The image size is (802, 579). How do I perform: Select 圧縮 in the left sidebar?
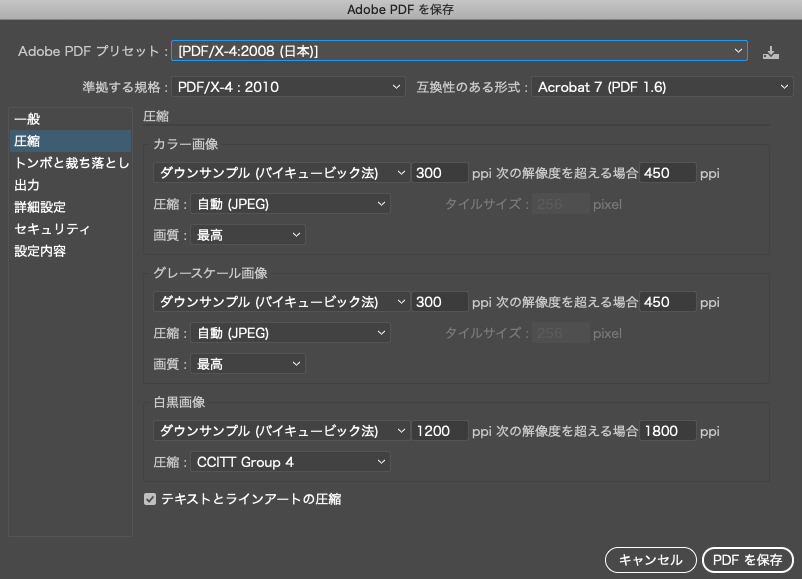(71, 141)
